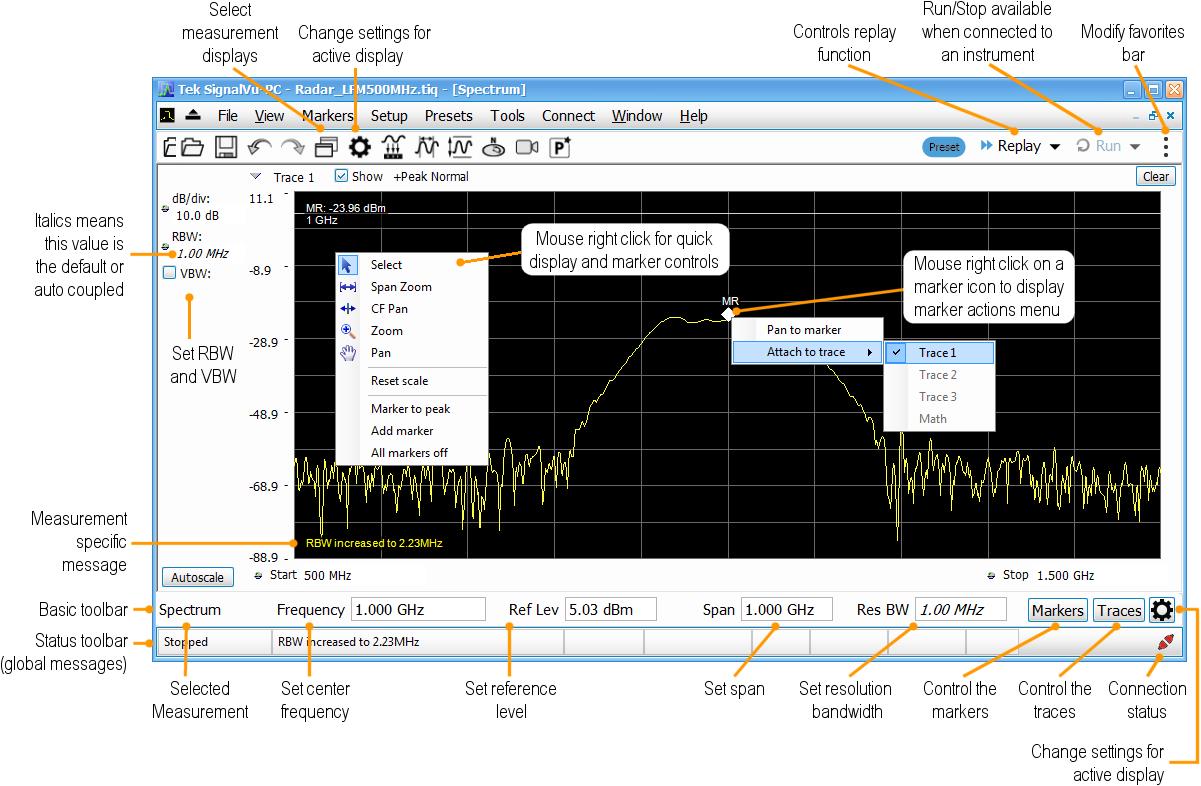
Task: Undo the last action with the left arrow
Action: point(260,147)
